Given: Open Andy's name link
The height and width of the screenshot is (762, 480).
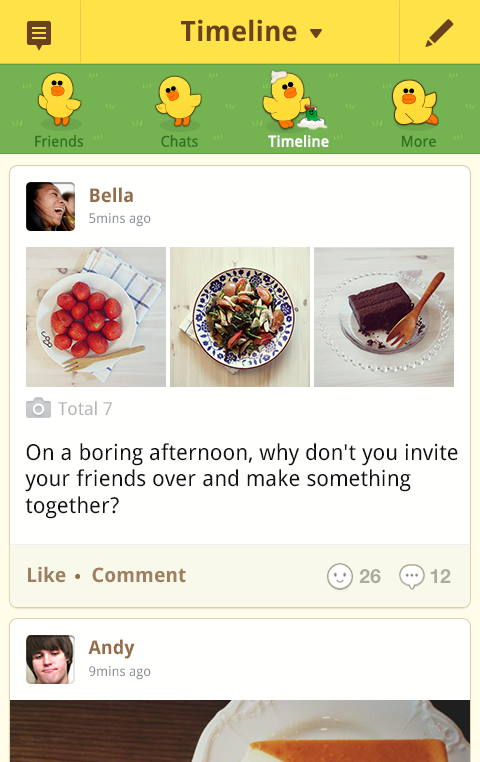Looking at the screenshot, I should 111,648.
